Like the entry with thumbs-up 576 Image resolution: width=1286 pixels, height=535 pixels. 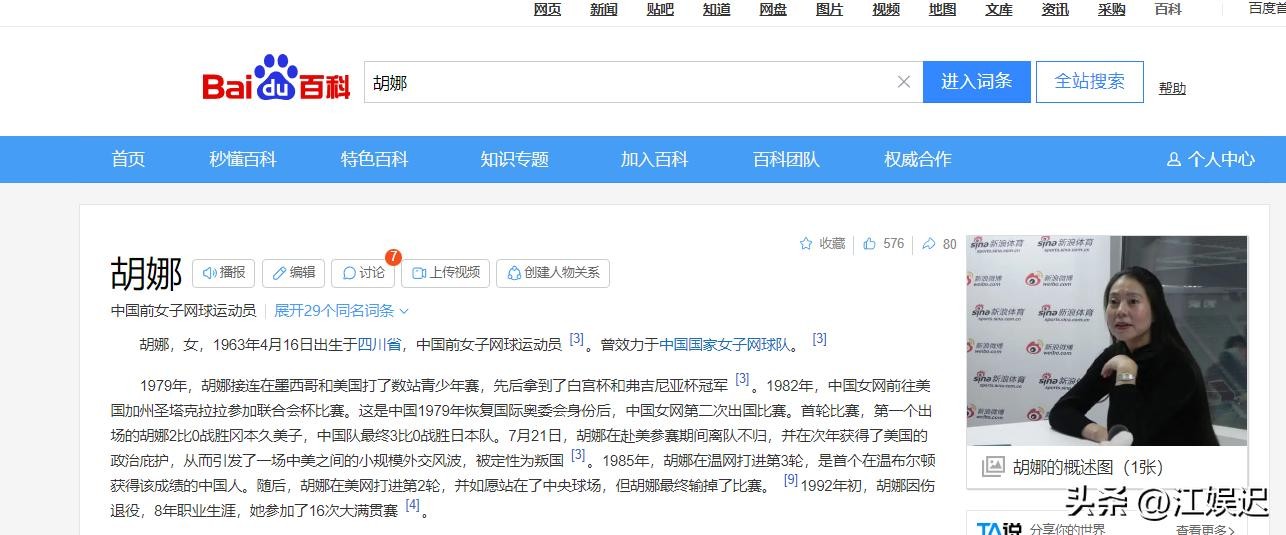tap(883, 243)
